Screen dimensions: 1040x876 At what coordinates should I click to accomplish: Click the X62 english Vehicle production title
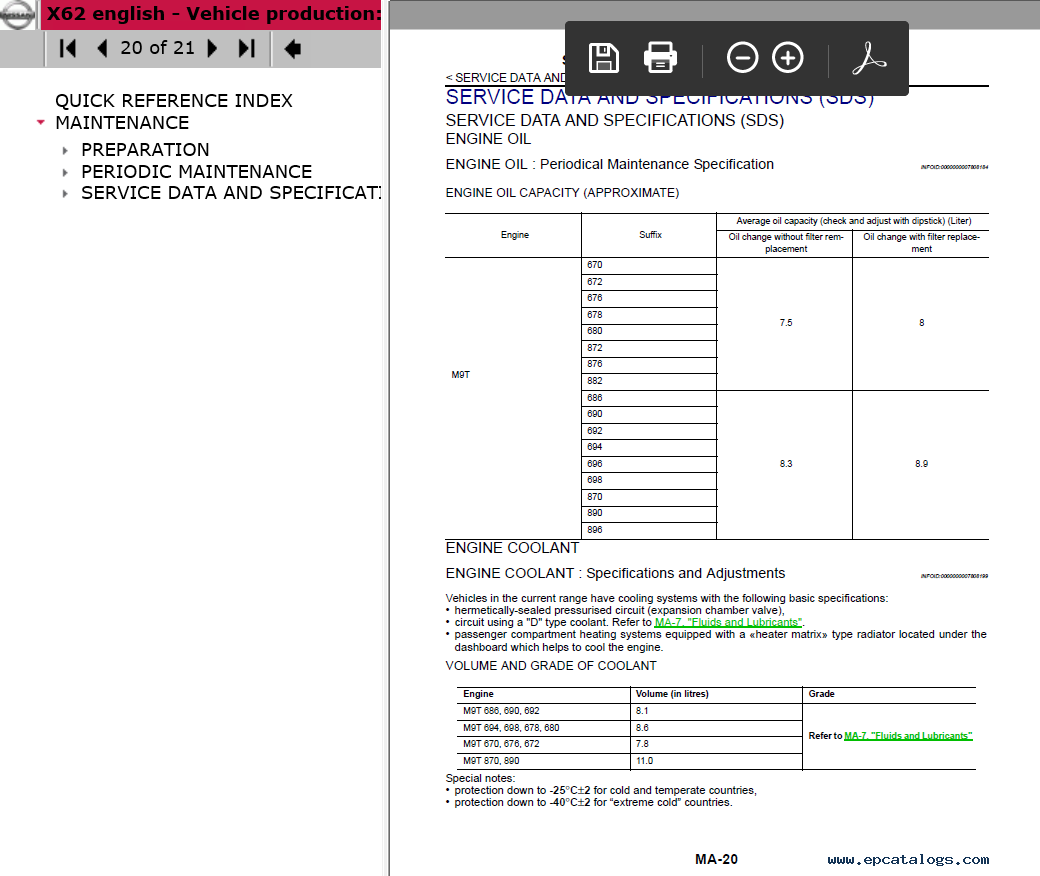[x=214, y=14]
